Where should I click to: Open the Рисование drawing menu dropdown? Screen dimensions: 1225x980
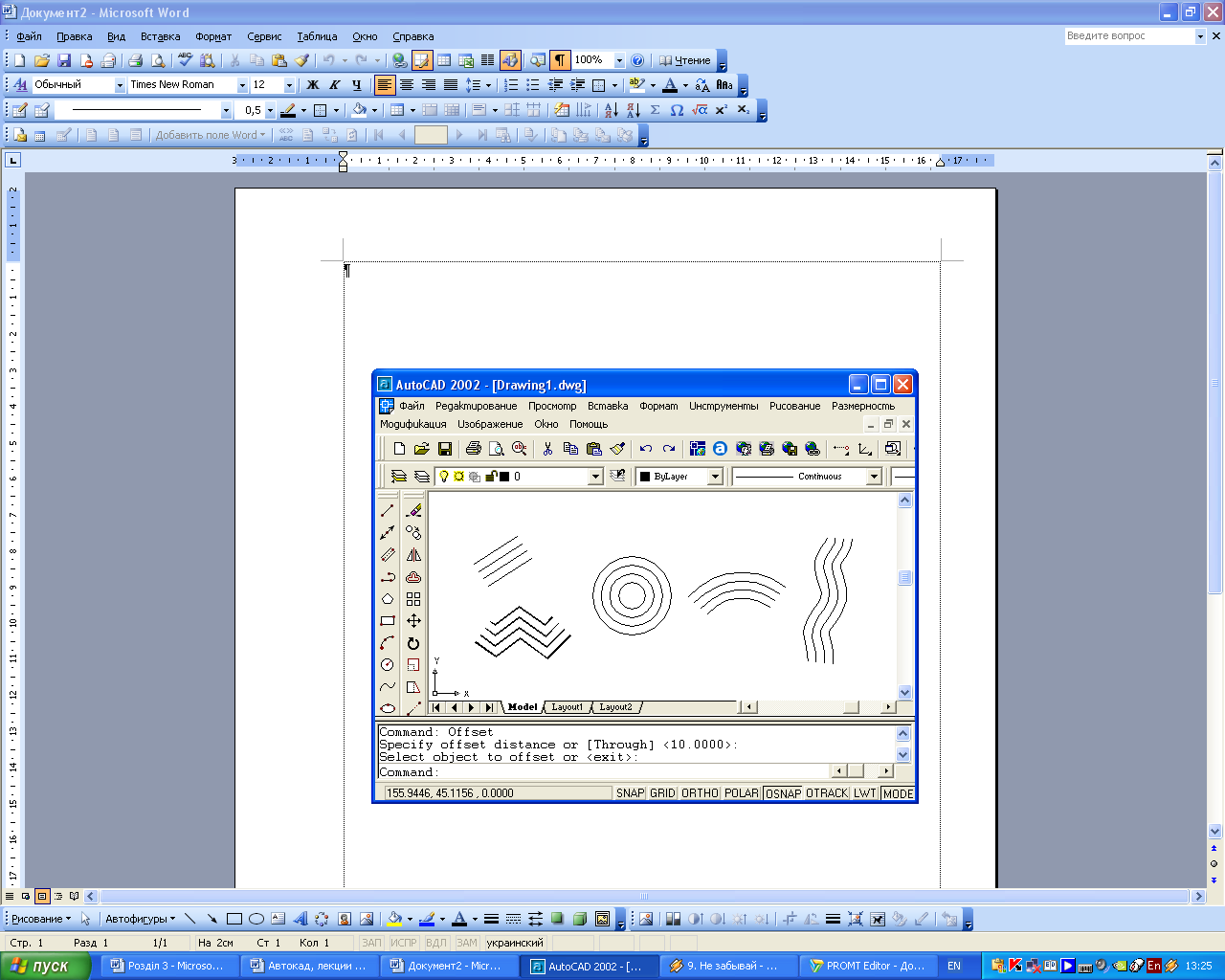click(x=41, y=919)
